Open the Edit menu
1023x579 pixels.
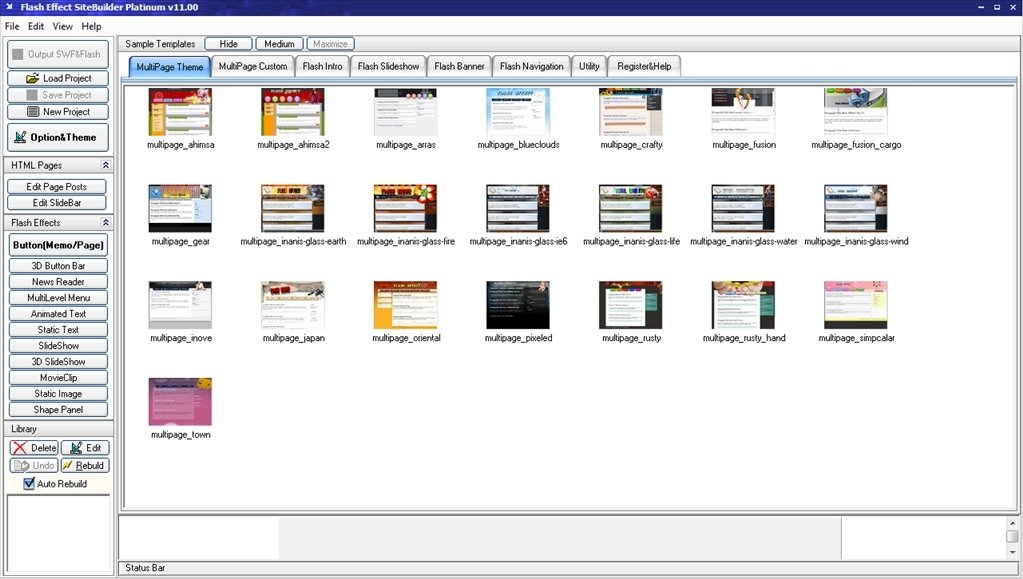[x=36, y=26]
